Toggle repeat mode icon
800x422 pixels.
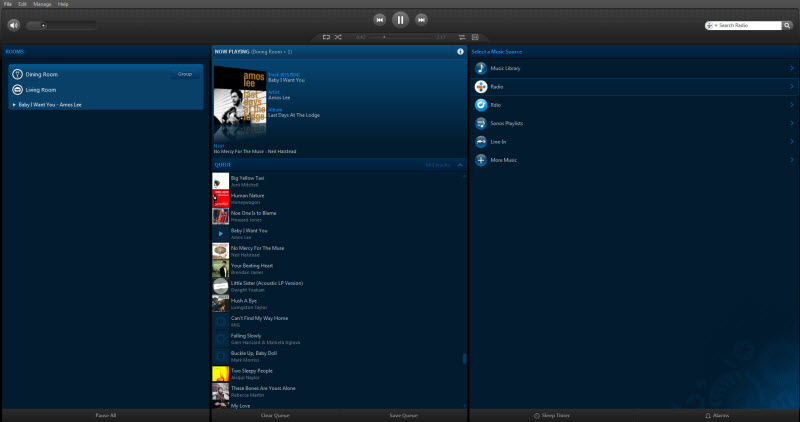coord(326,37)
